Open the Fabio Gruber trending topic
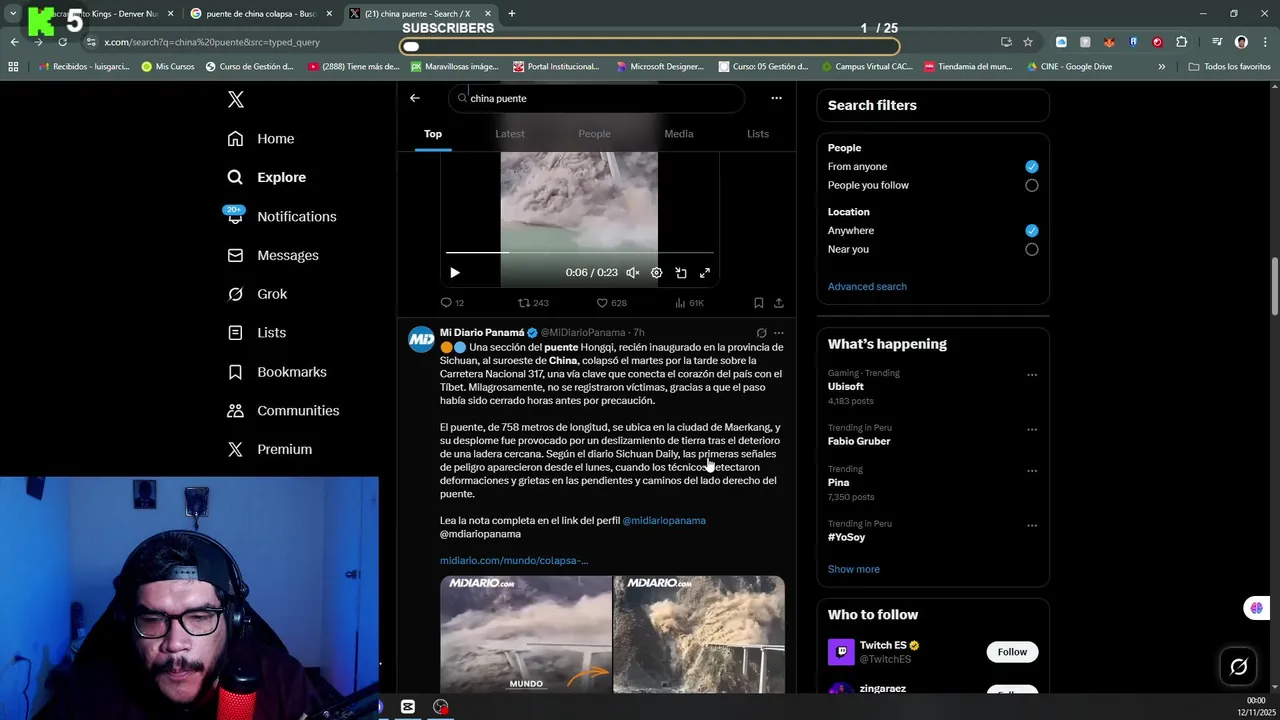This screenshot has width=1280, height=720. click(859, 441)
